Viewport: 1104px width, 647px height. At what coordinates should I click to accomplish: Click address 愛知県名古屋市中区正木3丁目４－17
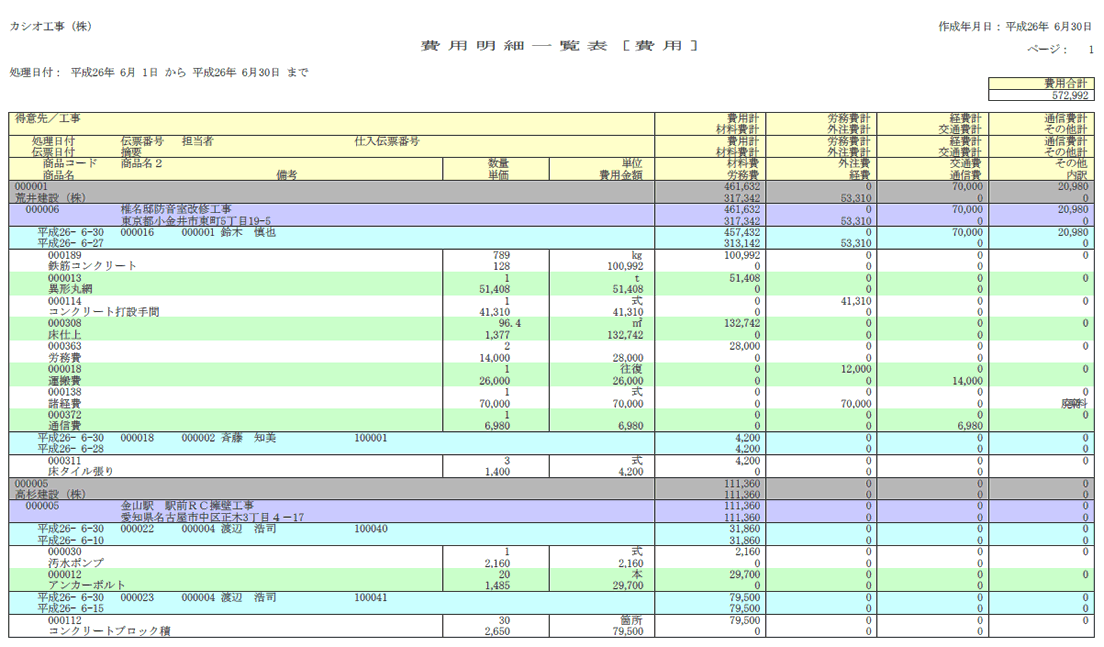click(213, 517)
